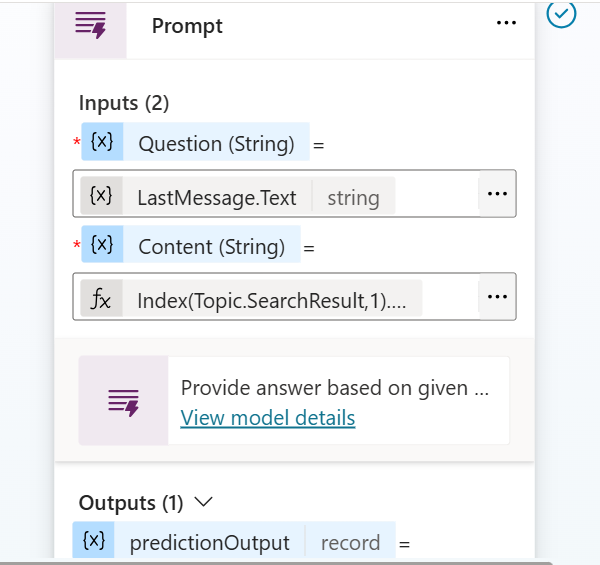Open the 'Provide answer based on given' prompt
Image resolution: width=600 pixels, height=565 pixels.
[x=335, y=388]
